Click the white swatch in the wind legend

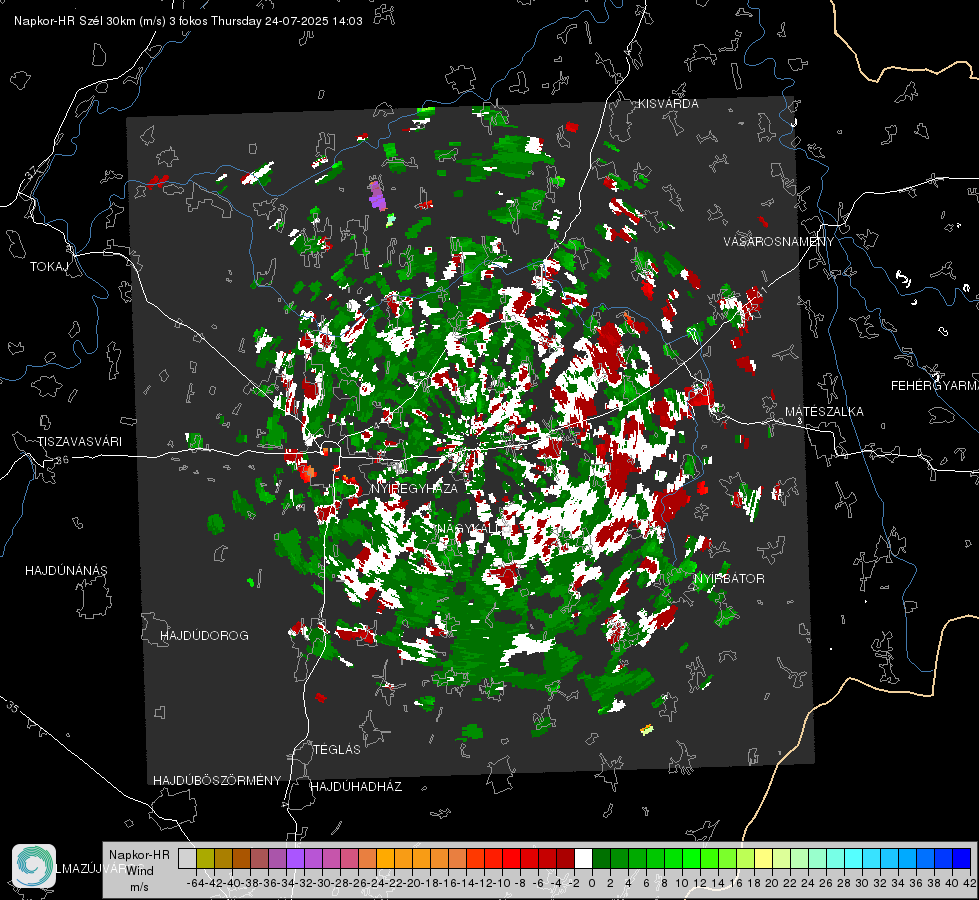coord(583,859)
